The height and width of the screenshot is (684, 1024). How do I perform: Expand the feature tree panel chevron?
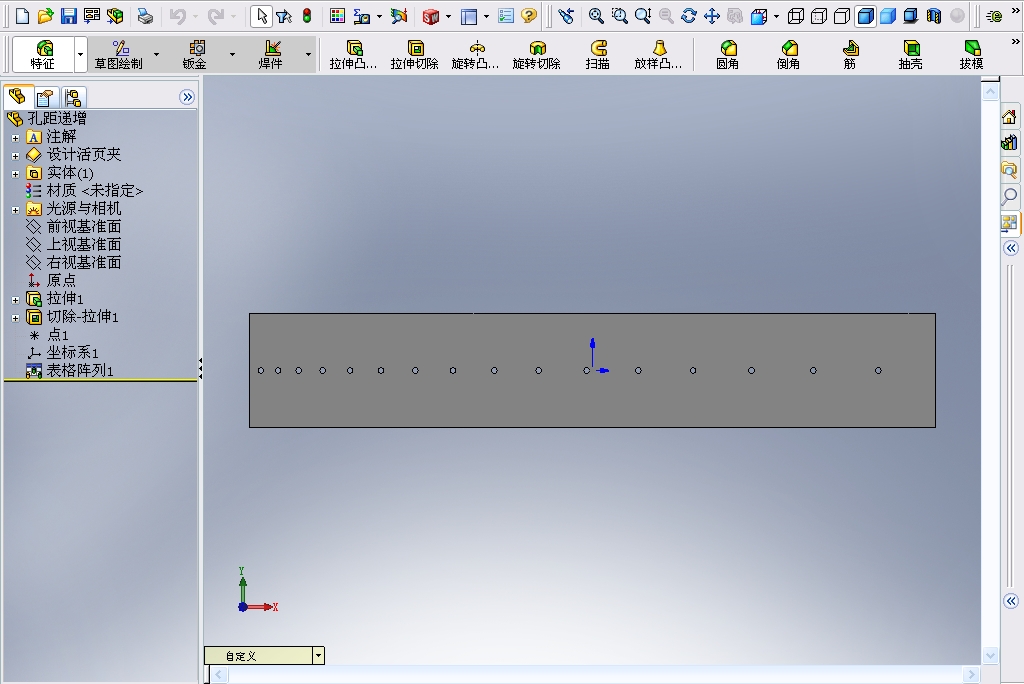(187, 97)
